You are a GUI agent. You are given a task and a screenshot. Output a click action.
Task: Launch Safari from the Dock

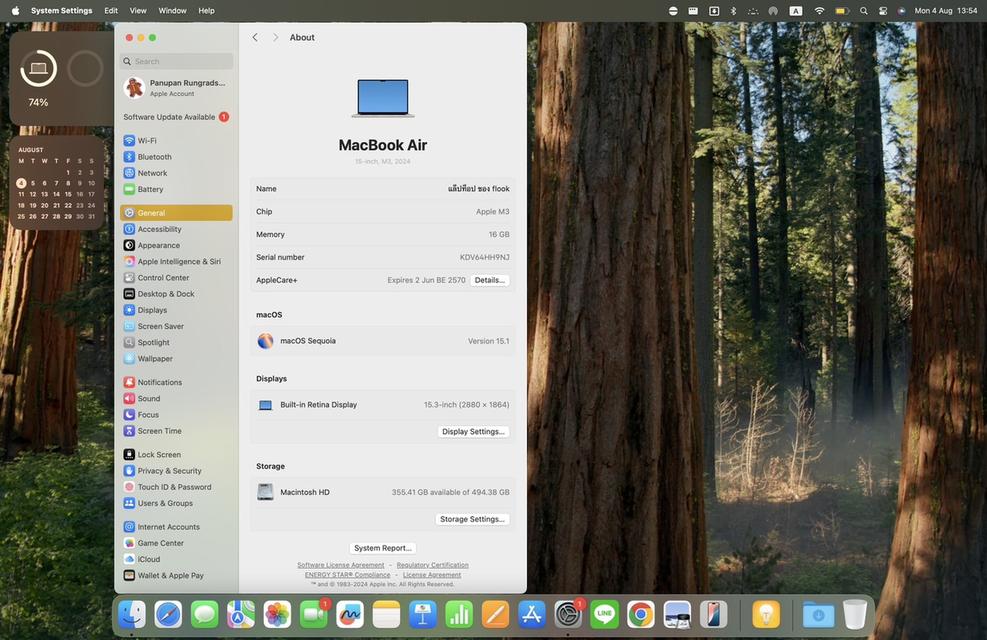[168, 615]
